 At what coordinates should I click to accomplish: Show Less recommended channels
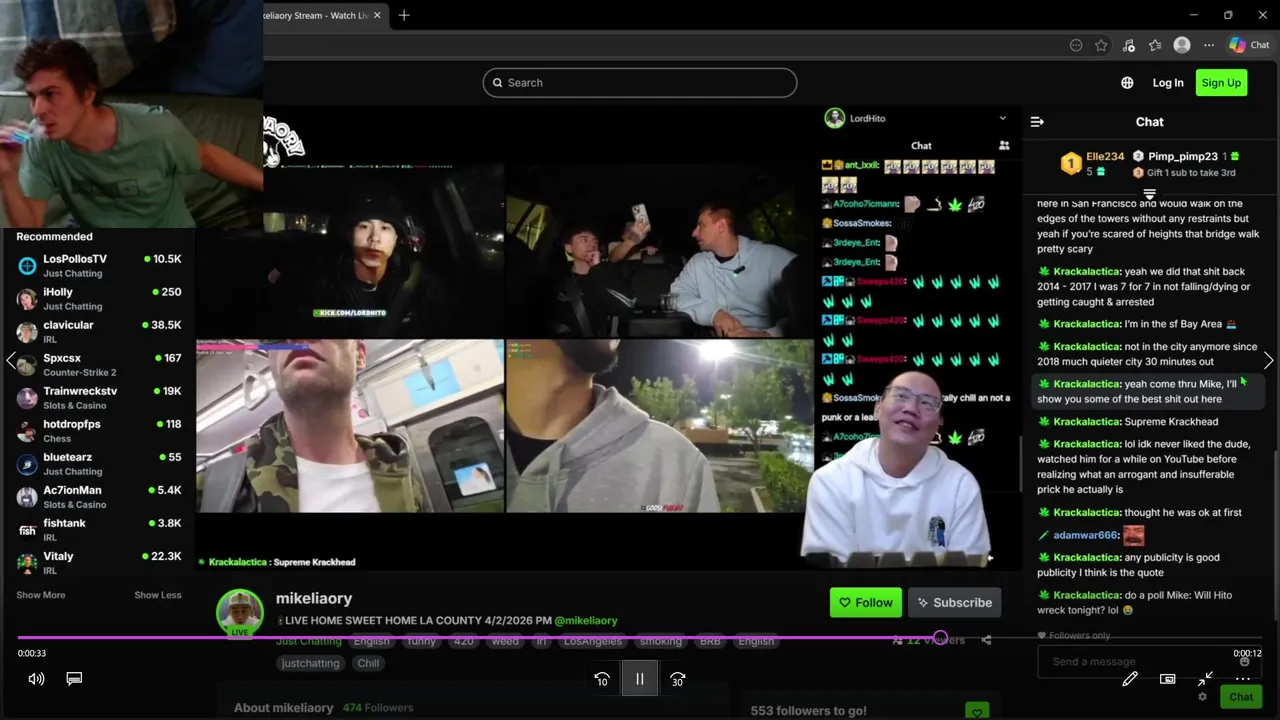tap(158, 595)
